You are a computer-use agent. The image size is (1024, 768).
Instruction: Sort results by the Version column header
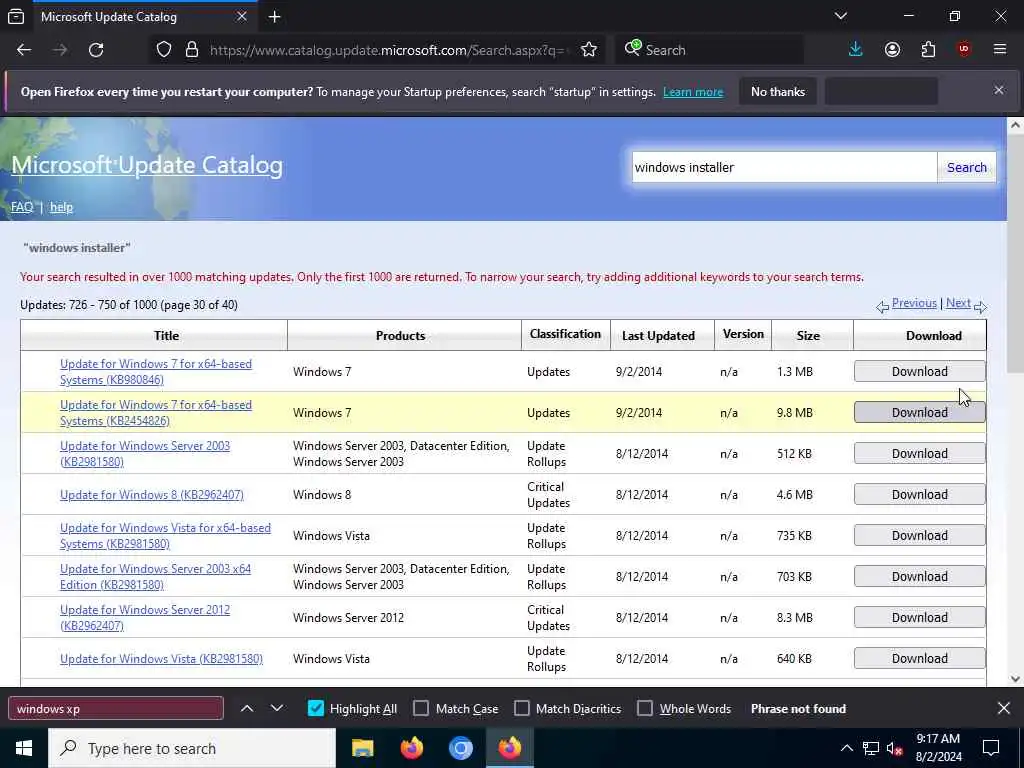point(743,334)
